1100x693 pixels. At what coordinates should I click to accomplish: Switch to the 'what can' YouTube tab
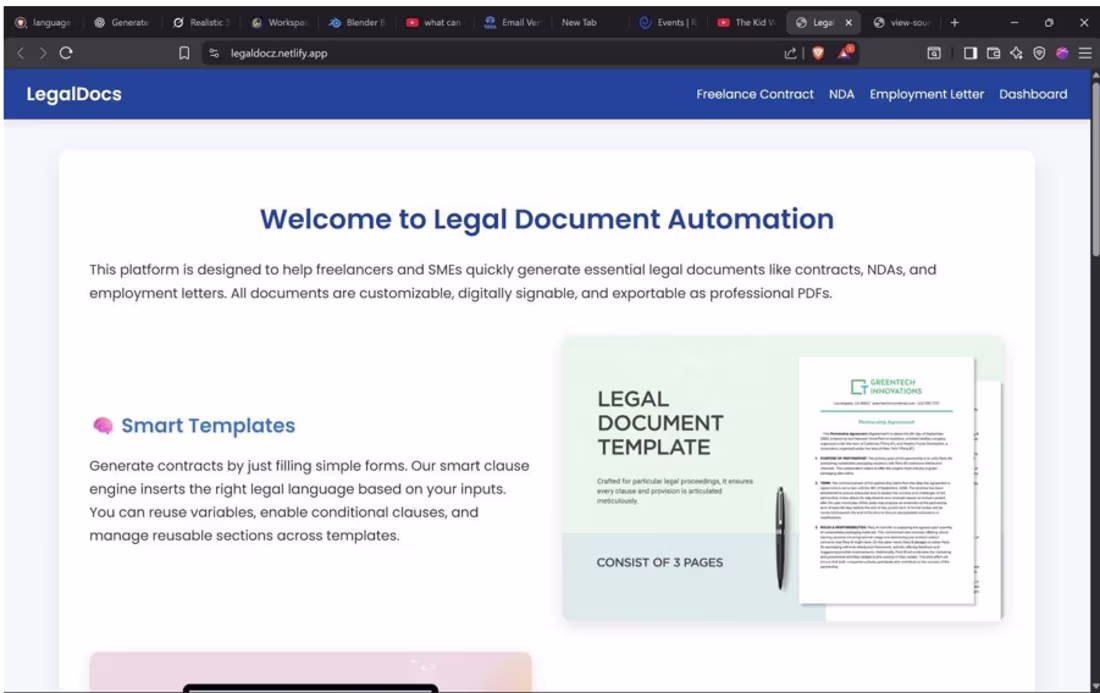[x=436, y=22]
